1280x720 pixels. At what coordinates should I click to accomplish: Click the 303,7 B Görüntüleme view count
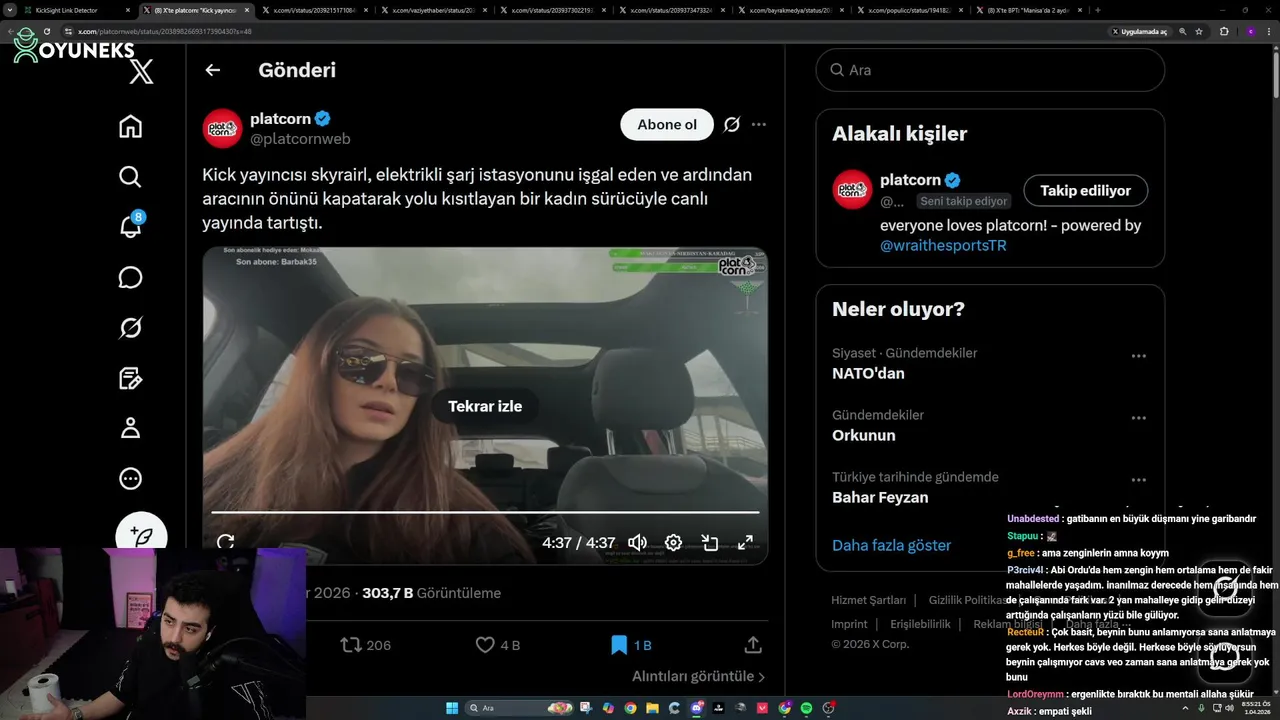(431, 593)
